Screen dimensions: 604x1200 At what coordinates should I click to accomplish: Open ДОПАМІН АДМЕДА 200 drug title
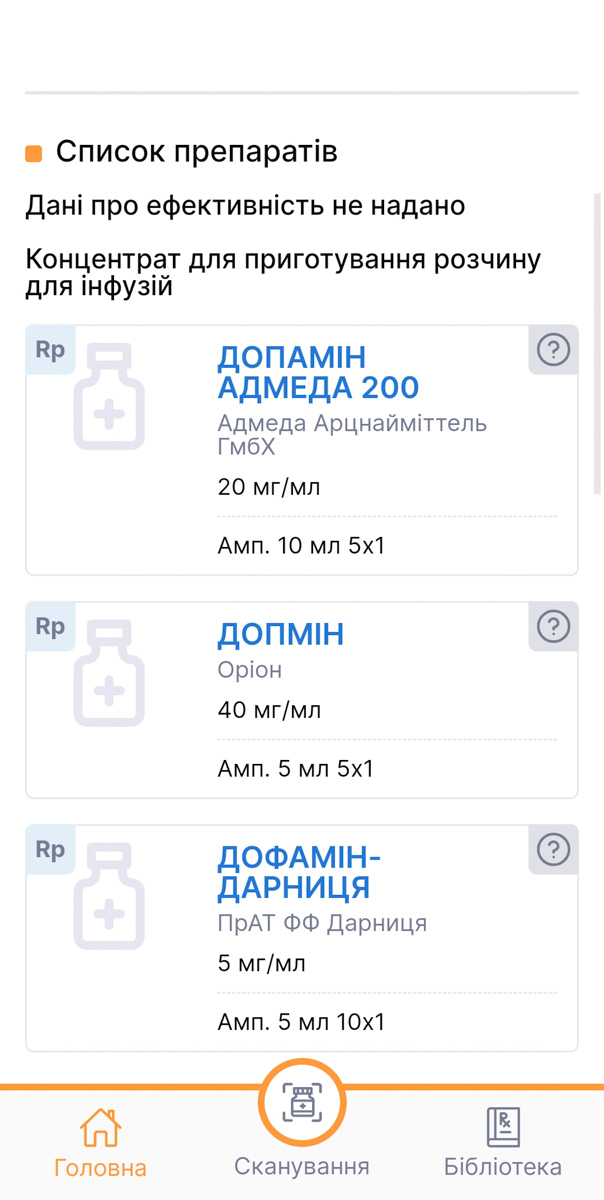point(318,372)
